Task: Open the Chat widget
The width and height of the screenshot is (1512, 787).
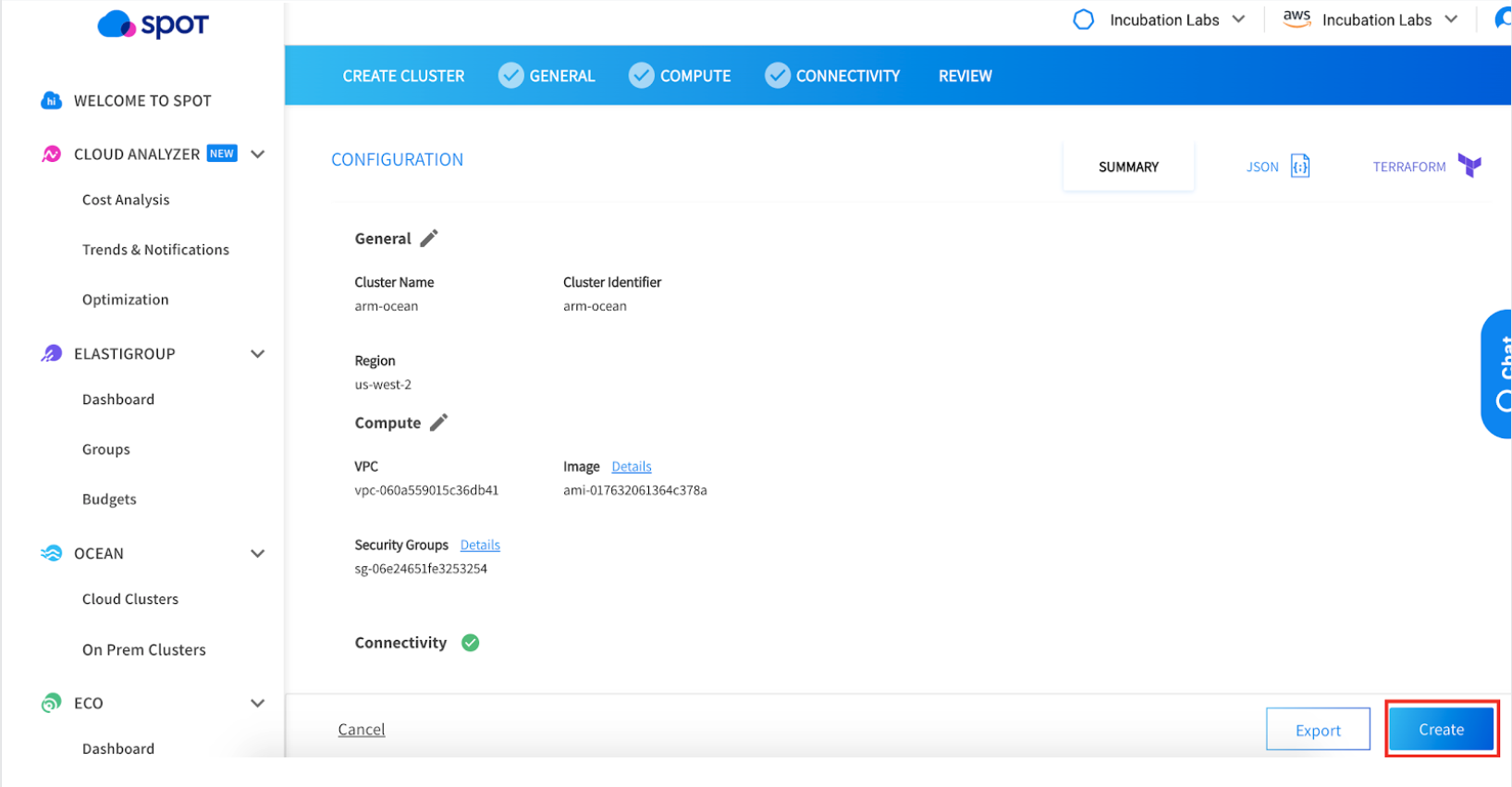Action: 1498,374
